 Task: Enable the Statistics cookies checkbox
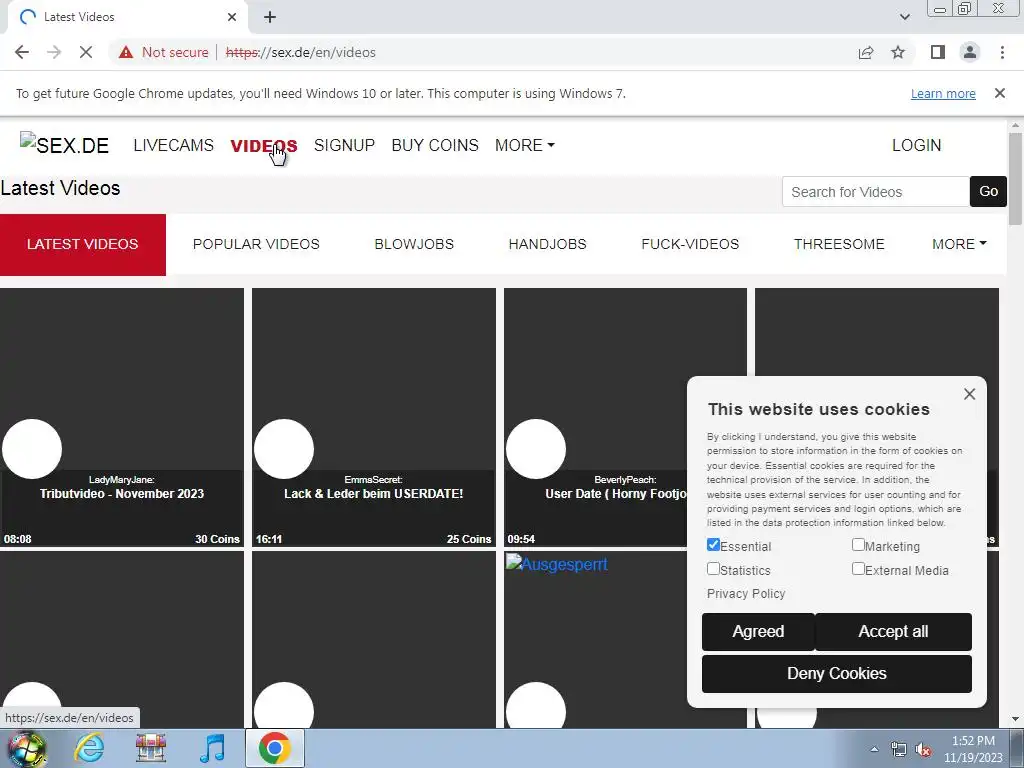coord(713,569)
